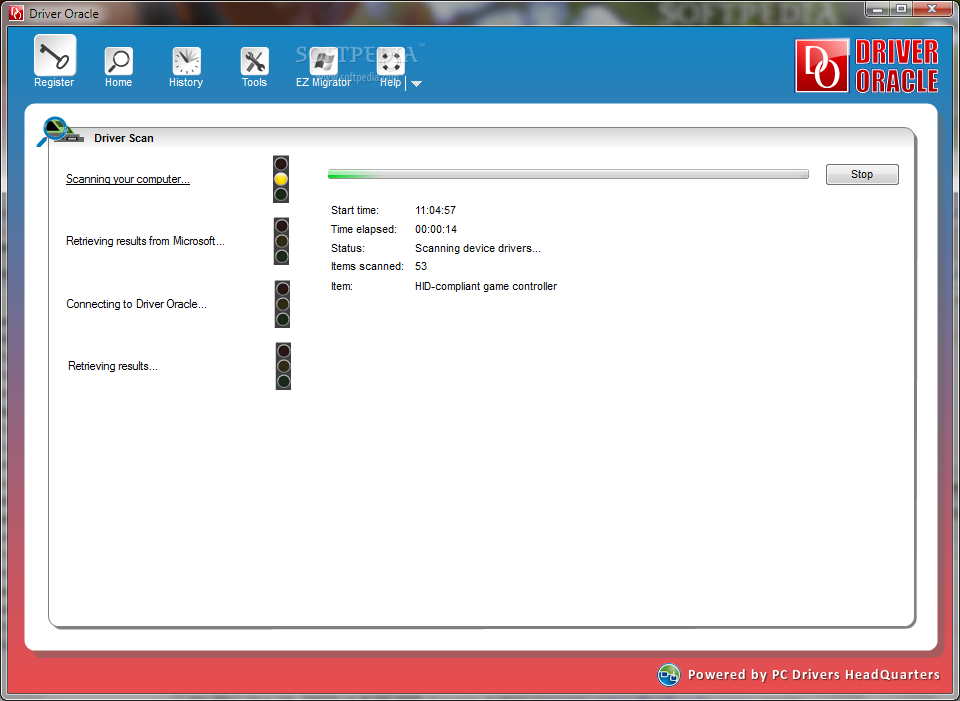Open the Tools wrench icon
The image size is (960, 701).
click(x=254, y=61)
